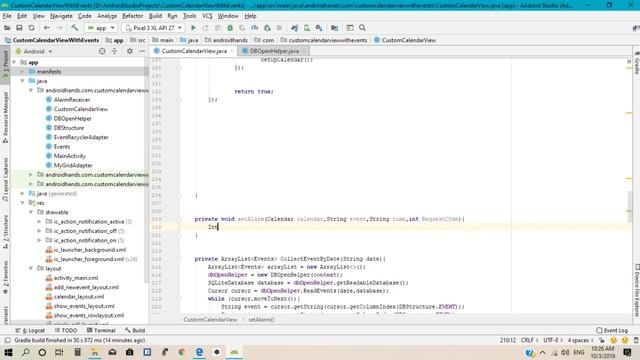Click the UTF-8 encoding in status bar
Image resolution: width=640 pixels, height=360 pixels.
coord(553,340)
